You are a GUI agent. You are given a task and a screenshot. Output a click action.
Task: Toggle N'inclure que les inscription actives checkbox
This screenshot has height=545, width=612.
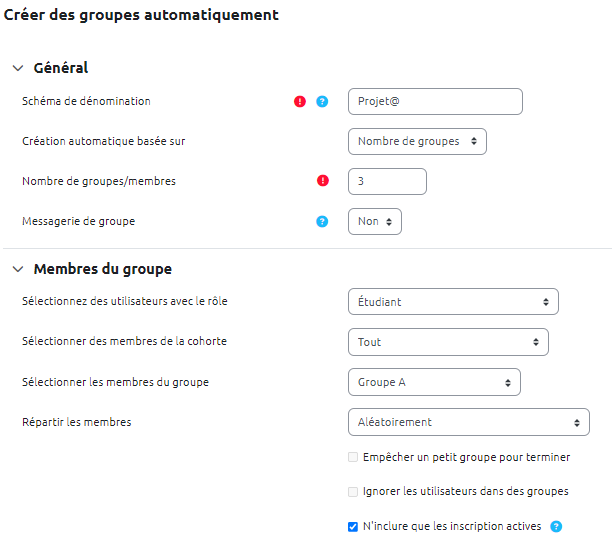pyautogui.click(x=353, y=526)
